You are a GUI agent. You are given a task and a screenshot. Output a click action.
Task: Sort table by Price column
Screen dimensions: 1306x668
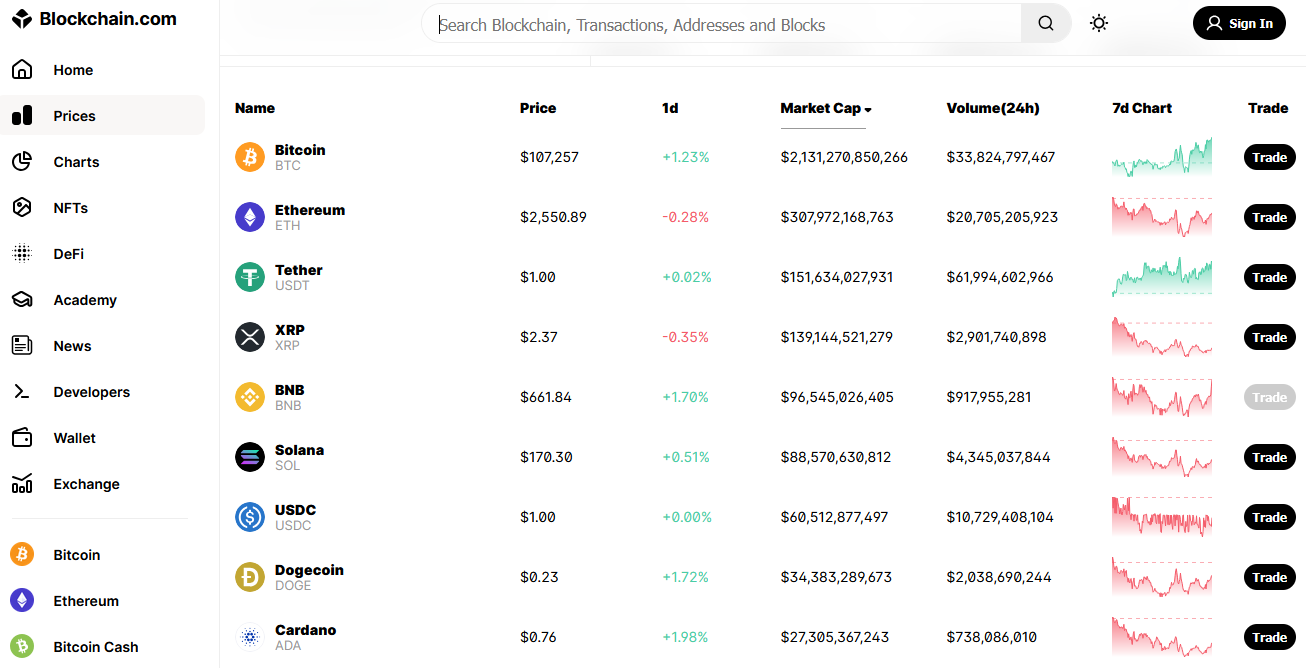click(x=538, y=108)
